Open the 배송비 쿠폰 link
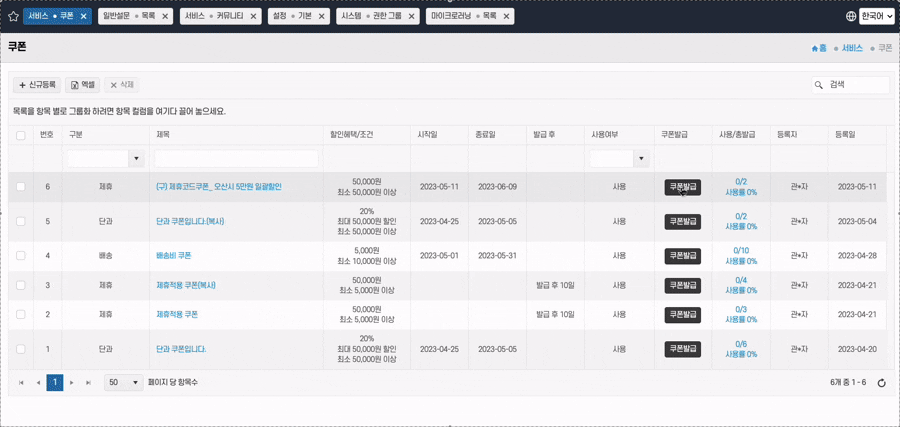 173,256
